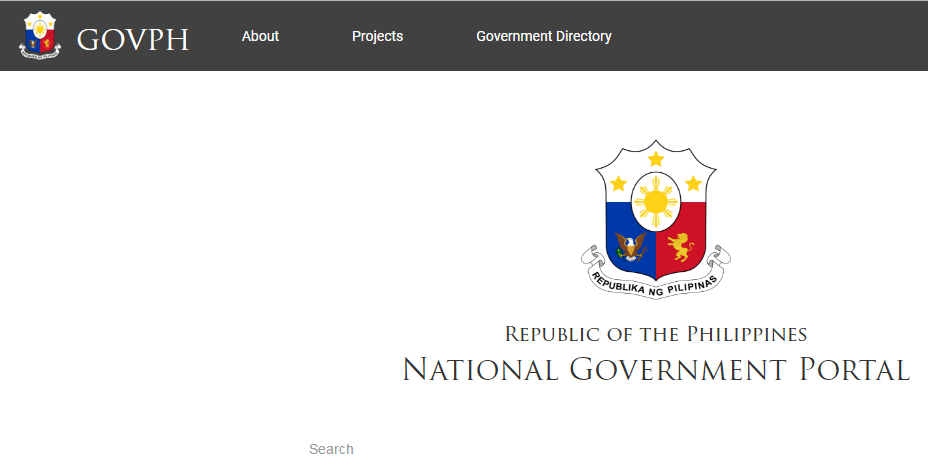The height and width of the screenshot is (461, 928).
Task: Open the Projects menu
Action: pyautogui.click(x=378, y=36)
